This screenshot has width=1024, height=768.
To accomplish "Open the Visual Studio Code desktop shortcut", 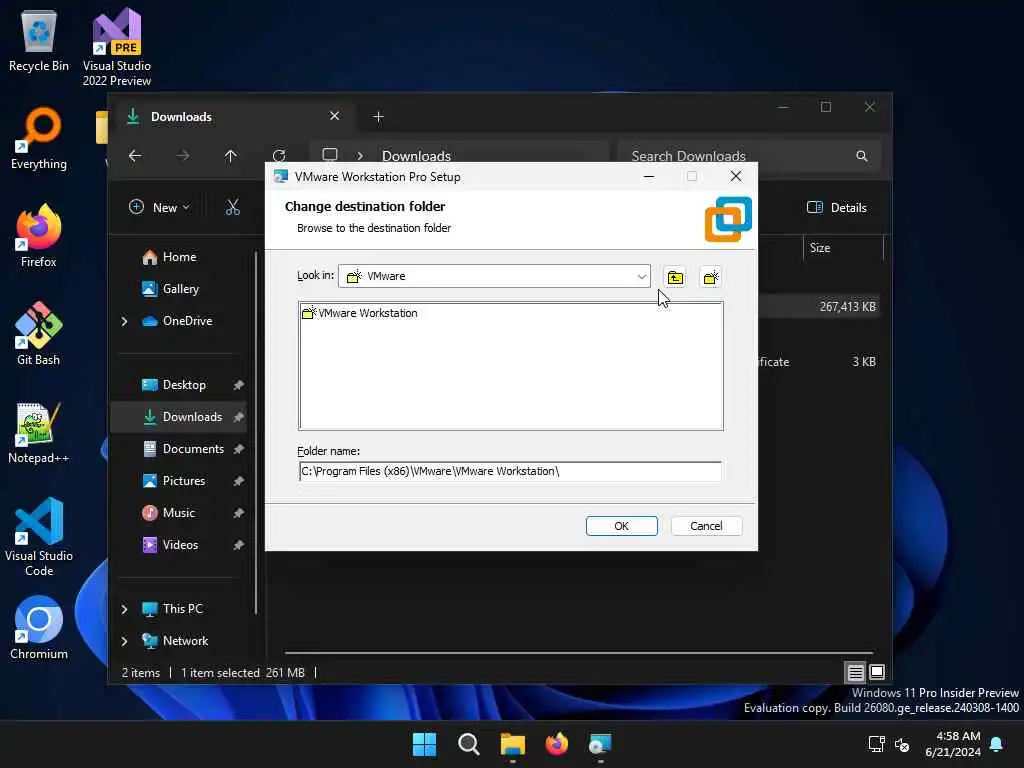I will (x=39, y=537).
